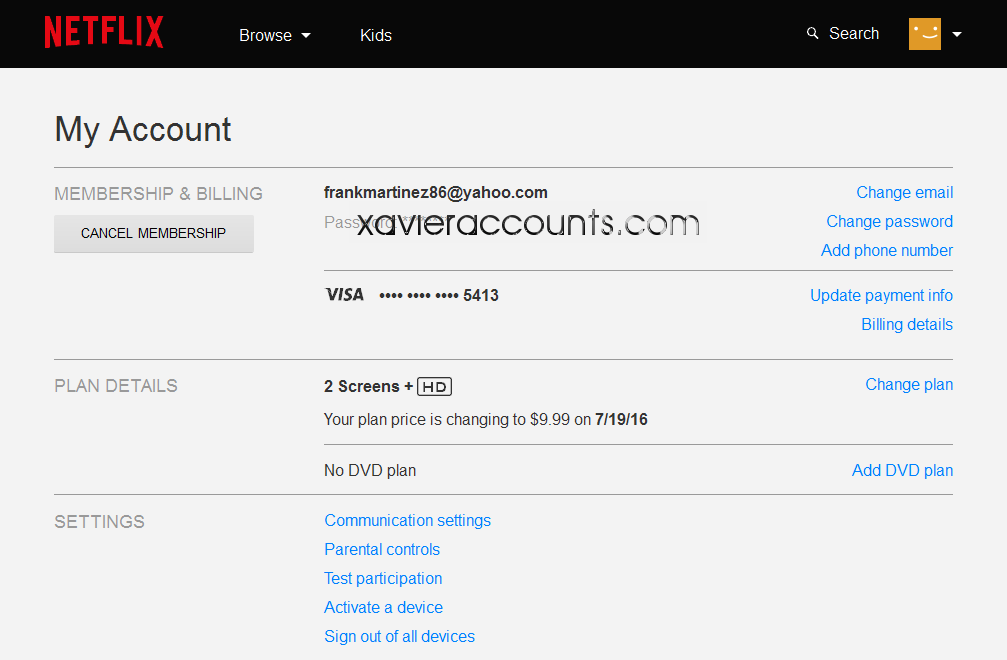The image size is (1007, 660).
Task: Click the Netflix logo
Action: 104,32
